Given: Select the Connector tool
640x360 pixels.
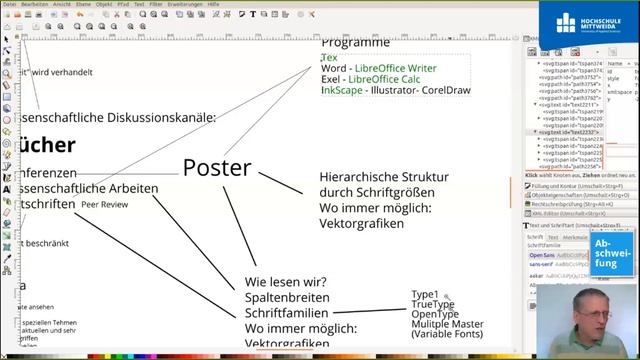Looking at the screenshot, I should (7, 270).
